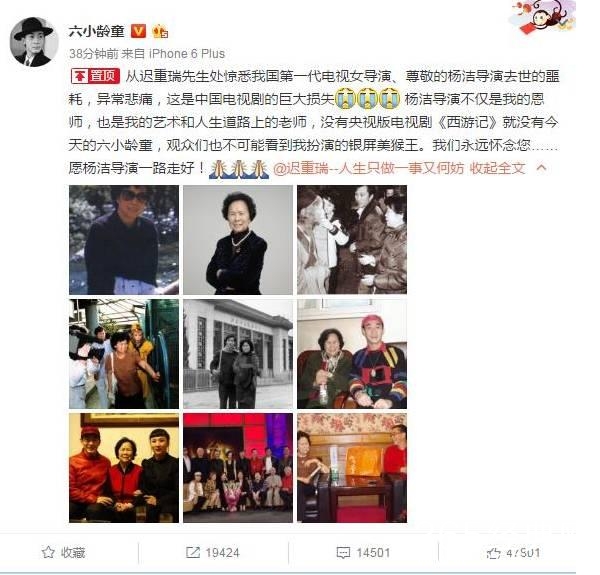The height and width of the screenshot is (575, 600).
Task: Click the iPhone 6 Plus source link
Action: [186, 54]
